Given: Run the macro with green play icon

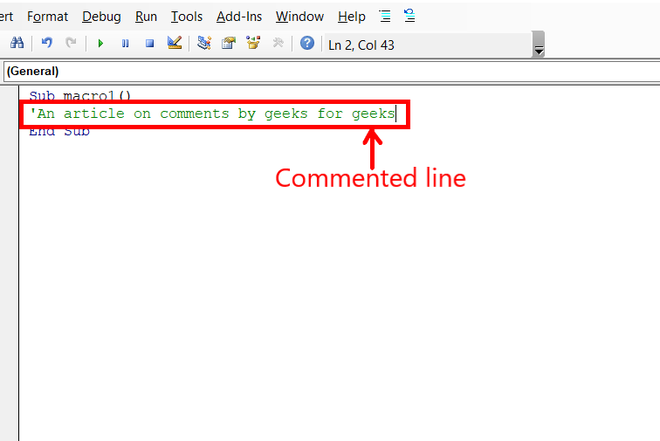Looking at the screenshot, I should [x=100, y=43].
